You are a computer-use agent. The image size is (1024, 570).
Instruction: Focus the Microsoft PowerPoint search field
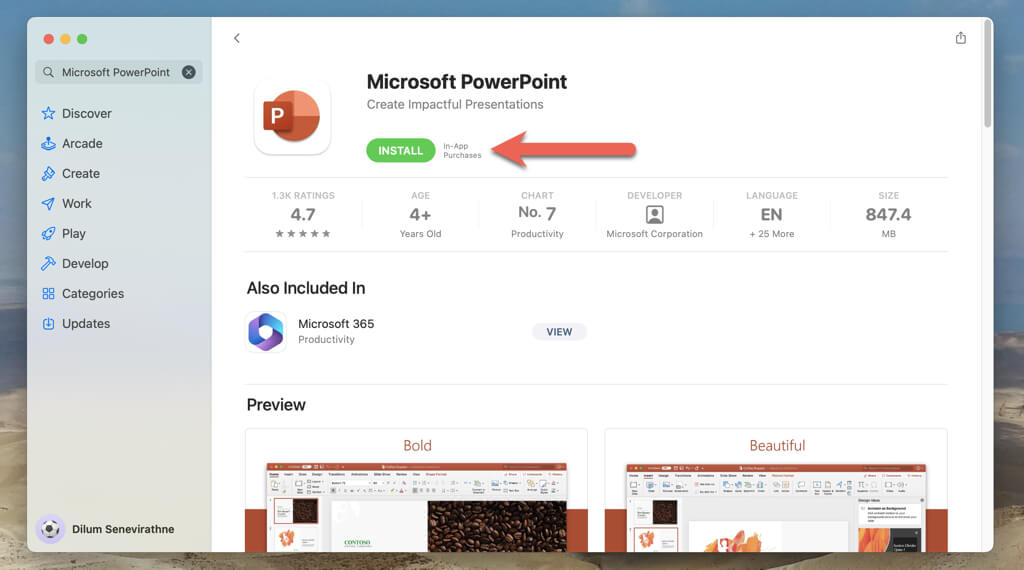[119, 72]
